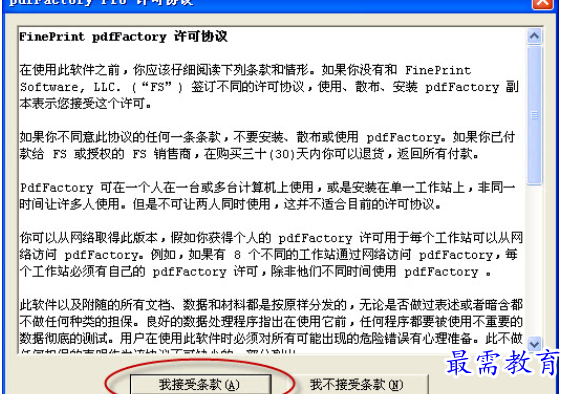
Task: Click the vertical scrollbar thumb
Action: pos(535,115)
